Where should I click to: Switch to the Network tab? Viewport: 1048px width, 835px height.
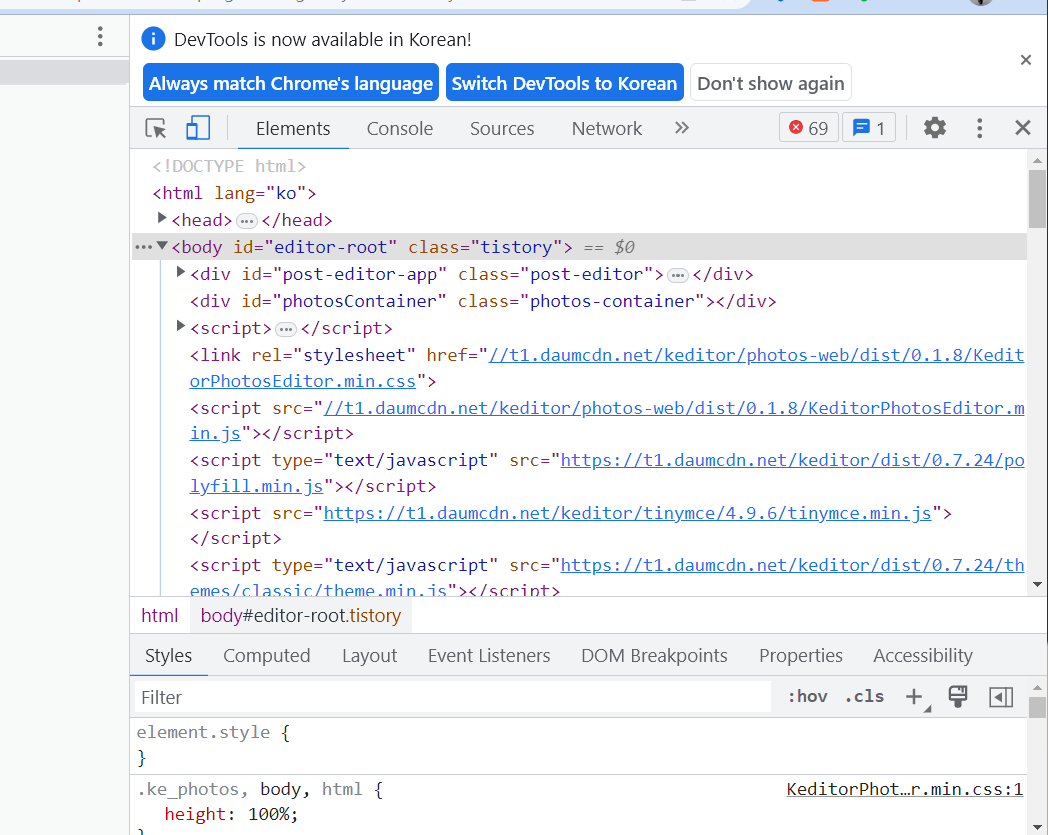coord(607,128)
